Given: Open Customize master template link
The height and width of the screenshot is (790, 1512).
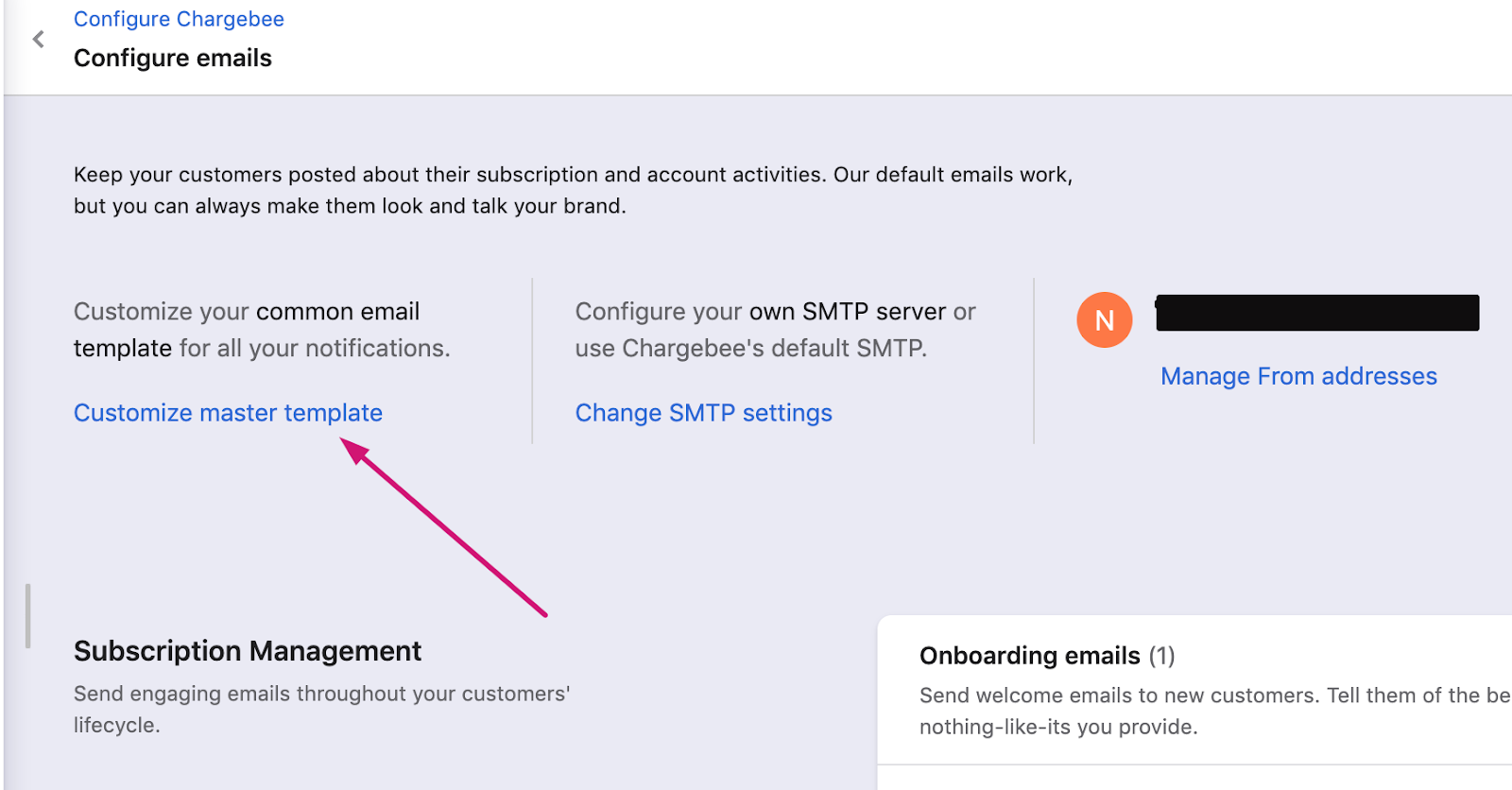Looking at the screenshot, I should point(228,413).
